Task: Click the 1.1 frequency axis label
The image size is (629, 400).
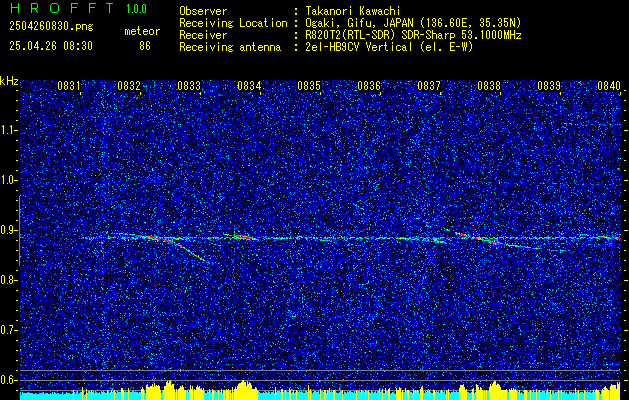Action: click(8, 130)
